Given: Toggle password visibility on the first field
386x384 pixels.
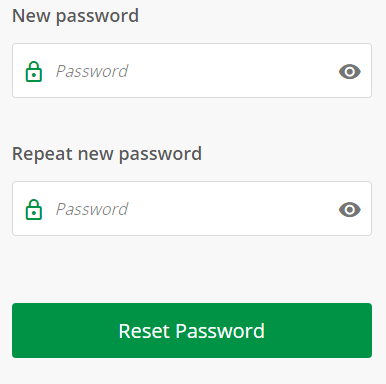Looking at the screenshot, I should 350,72.
